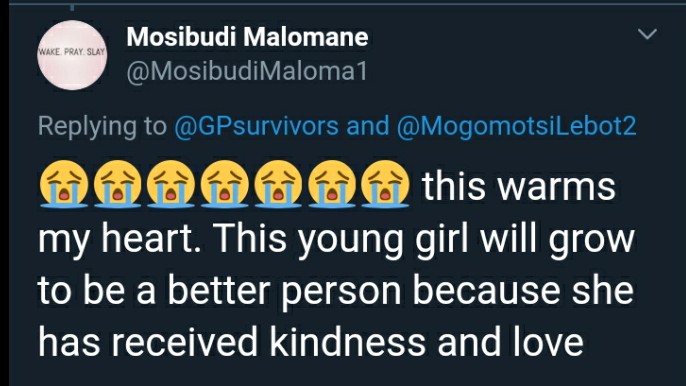Viewport: 686px width, 386px height.
Task: Click the "my heart. This young girl" line
Action: (x=336, y=240)
